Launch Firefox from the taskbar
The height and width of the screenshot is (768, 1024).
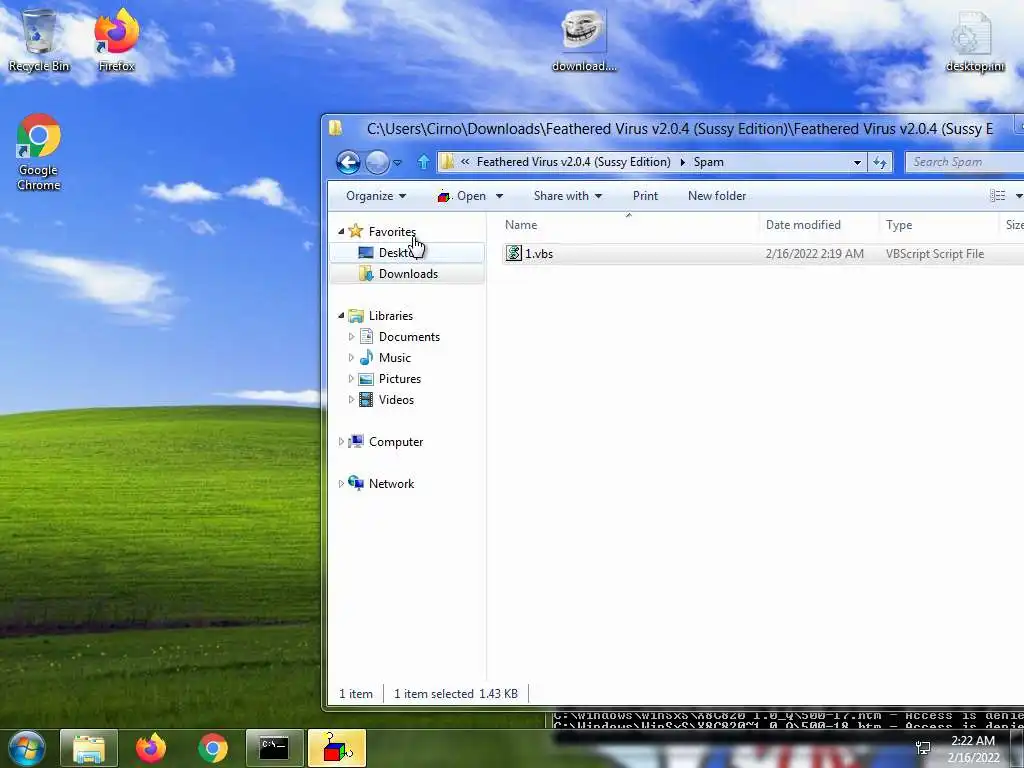151,748
